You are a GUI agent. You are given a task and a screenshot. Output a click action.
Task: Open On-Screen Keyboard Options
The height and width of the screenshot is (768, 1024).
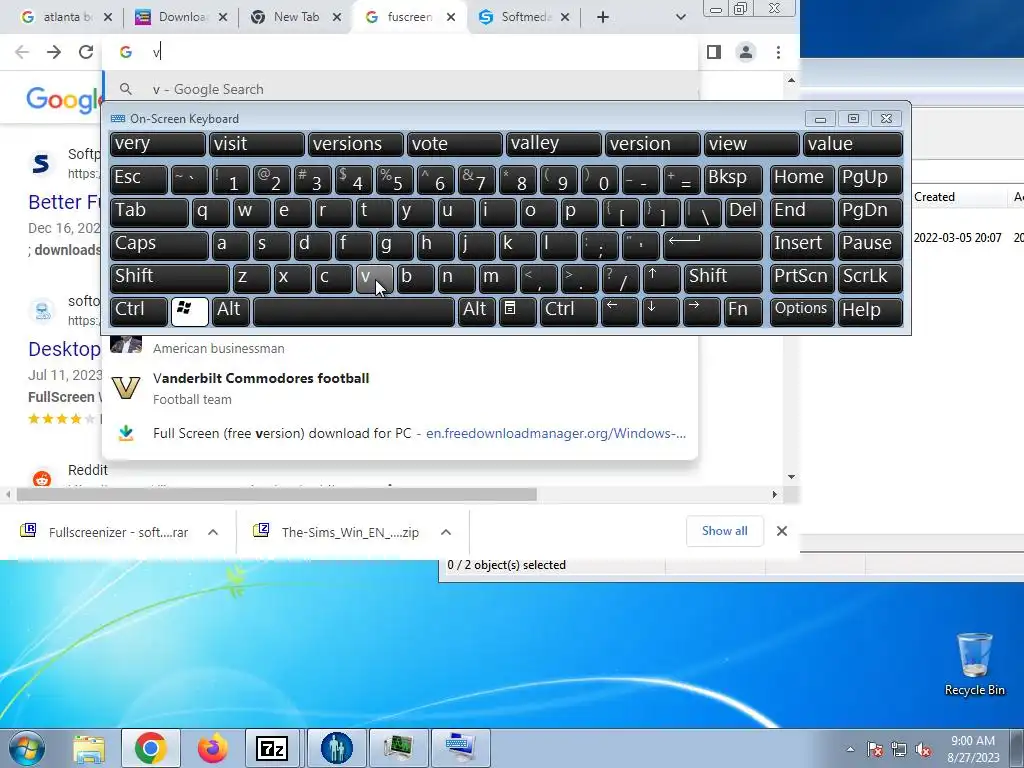[801, 310]
